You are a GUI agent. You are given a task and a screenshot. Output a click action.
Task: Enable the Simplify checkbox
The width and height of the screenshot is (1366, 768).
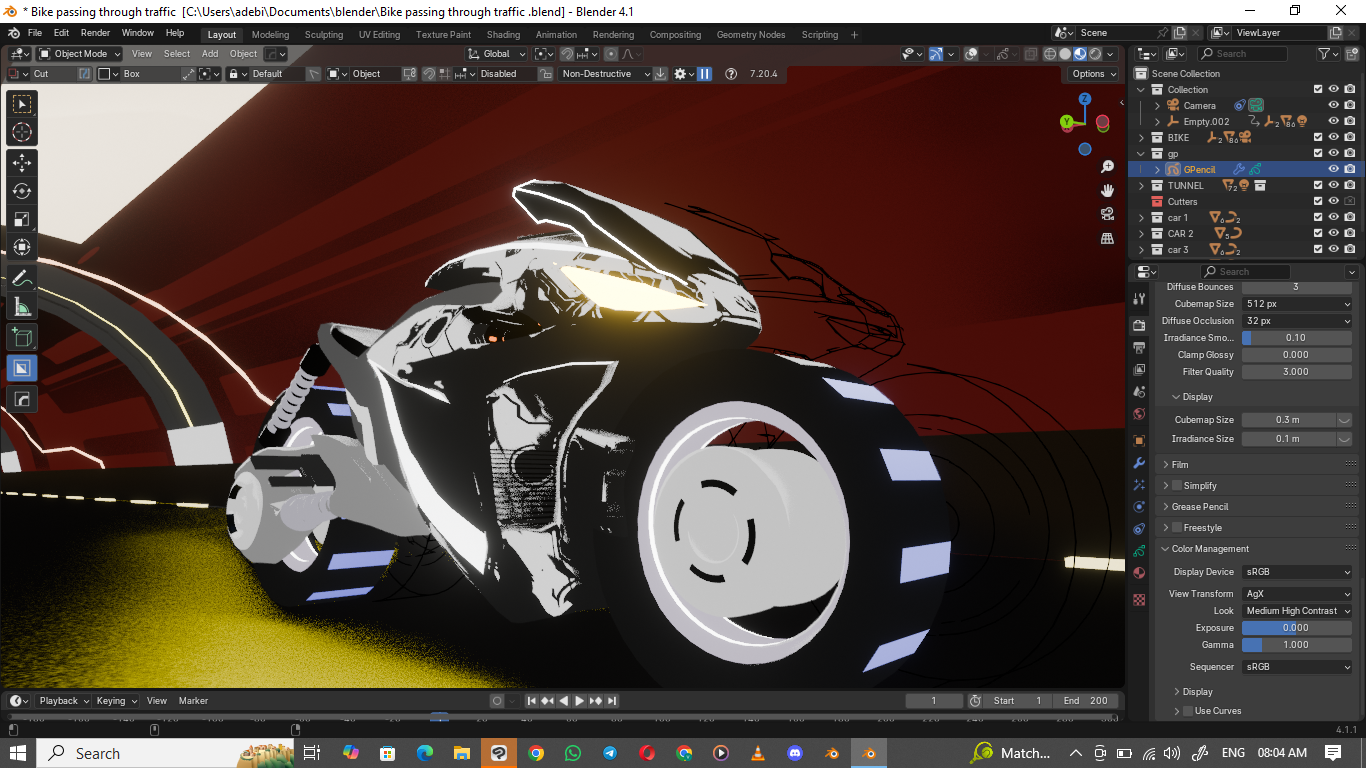click(1177, 485)
